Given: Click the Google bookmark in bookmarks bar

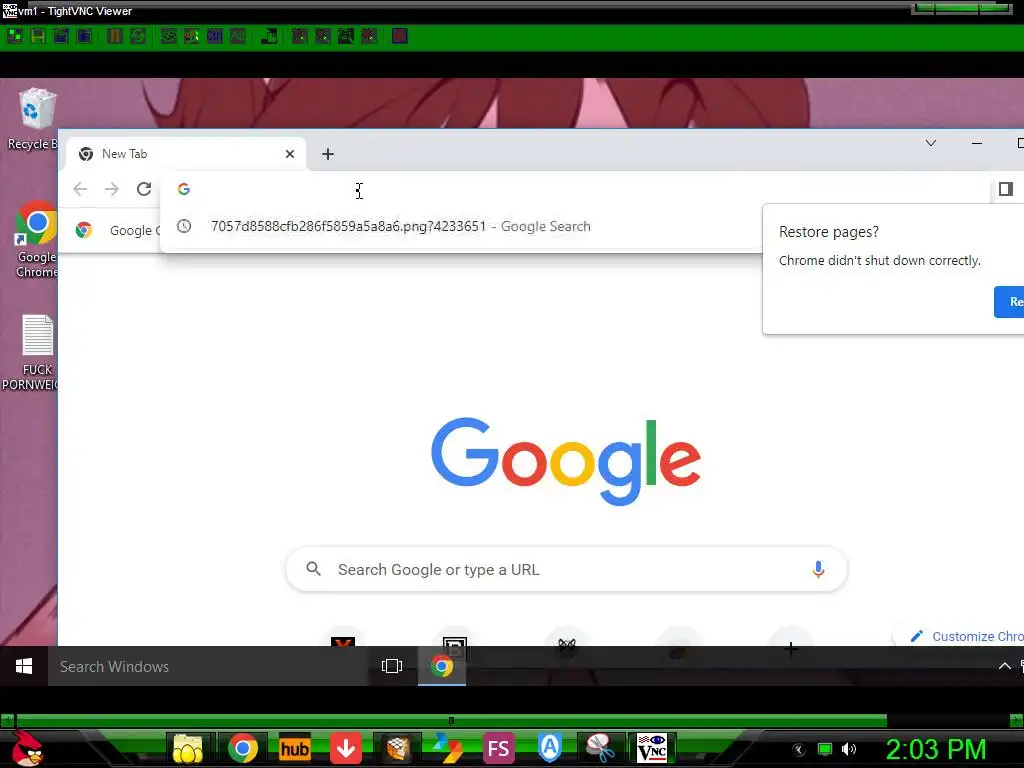Looking at the screenshot, I should [x=116, y=231].
